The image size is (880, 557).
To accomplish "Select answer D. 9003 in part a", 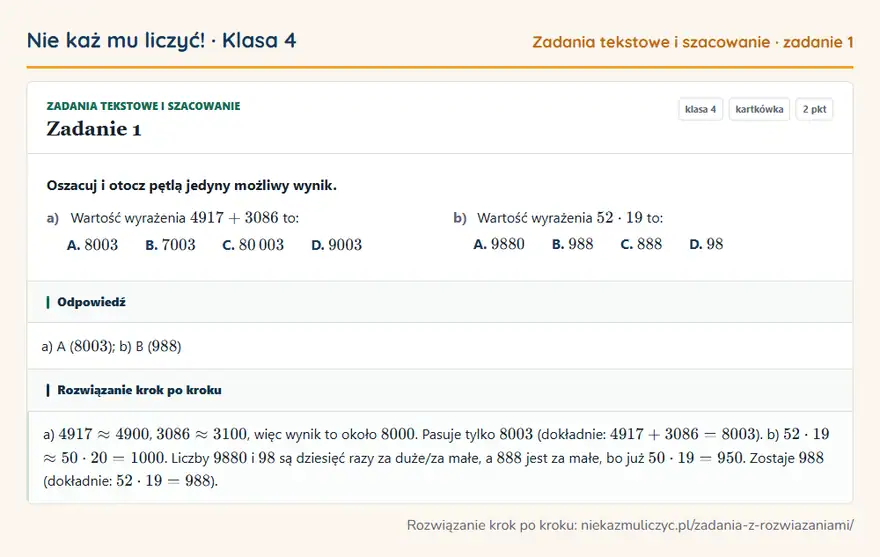I will coord(337,245).
